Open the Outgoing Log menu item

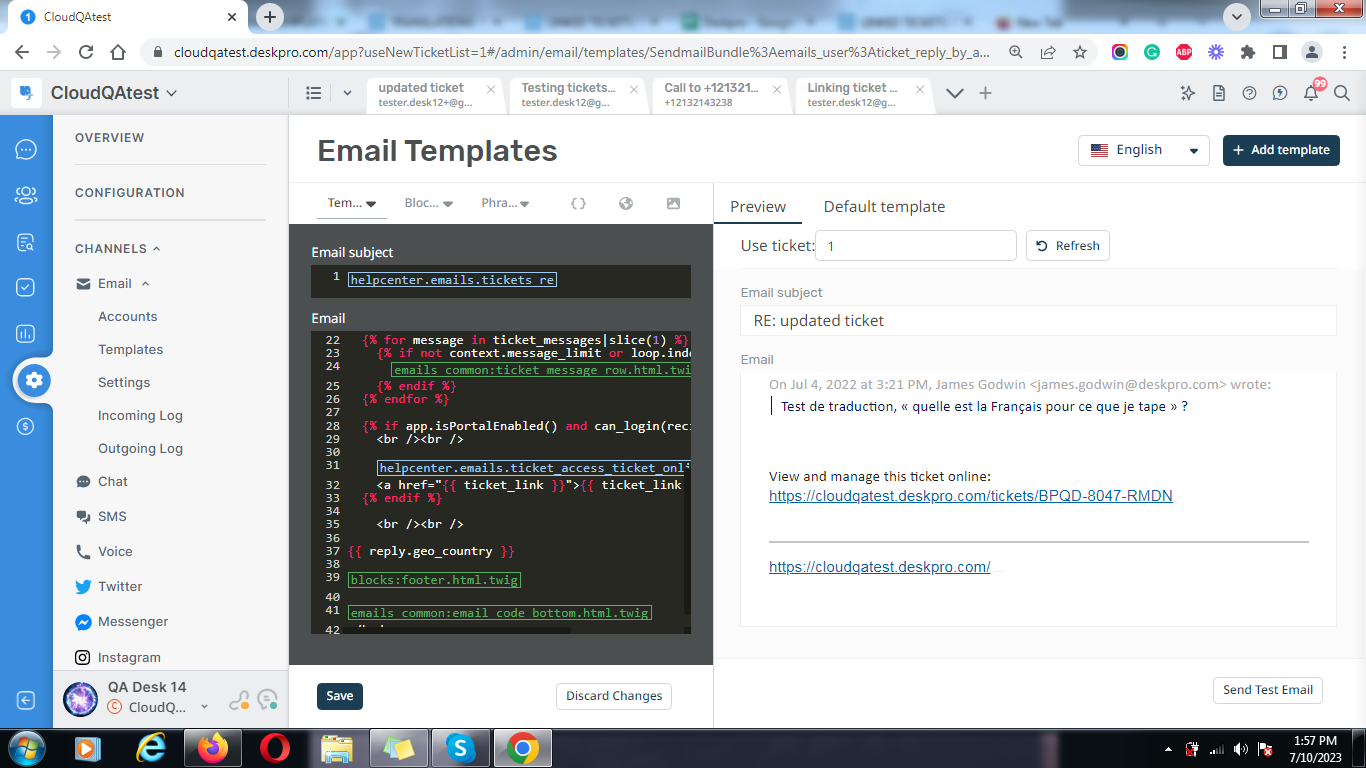(x=140, y=448)
